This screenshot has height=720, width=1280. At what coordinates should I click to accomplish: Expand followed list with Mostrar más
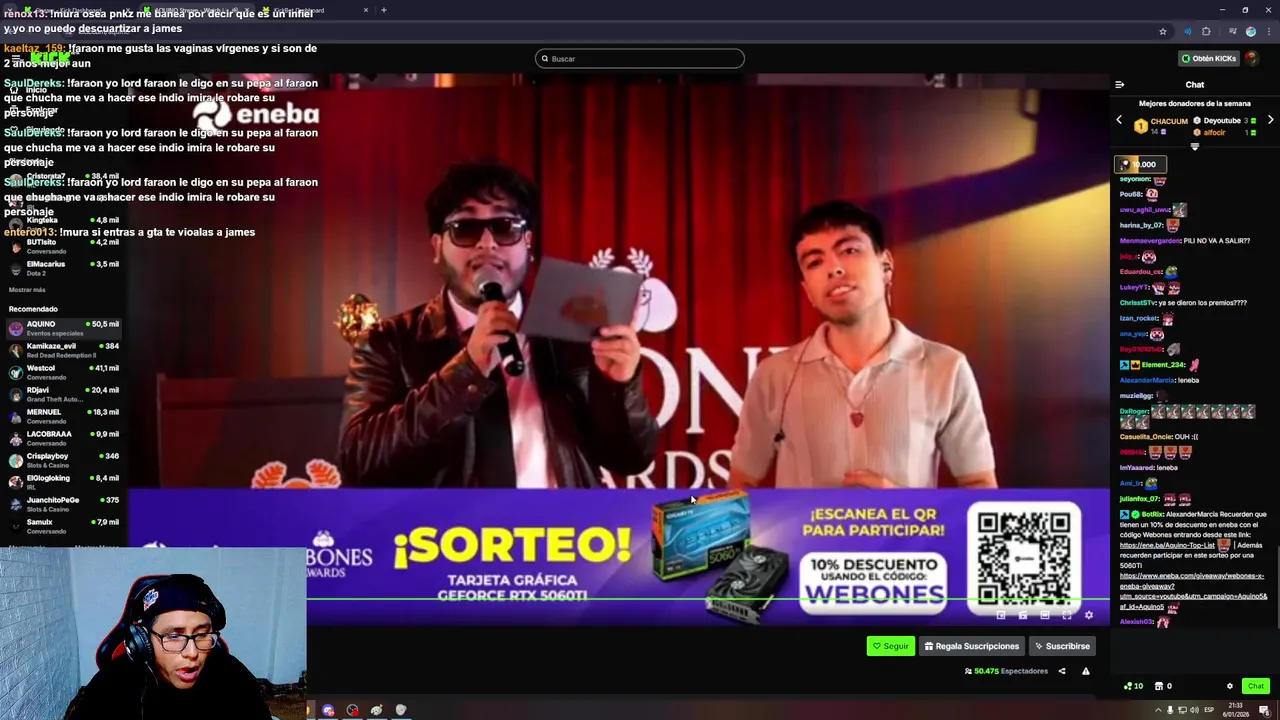tap(27, 290)
